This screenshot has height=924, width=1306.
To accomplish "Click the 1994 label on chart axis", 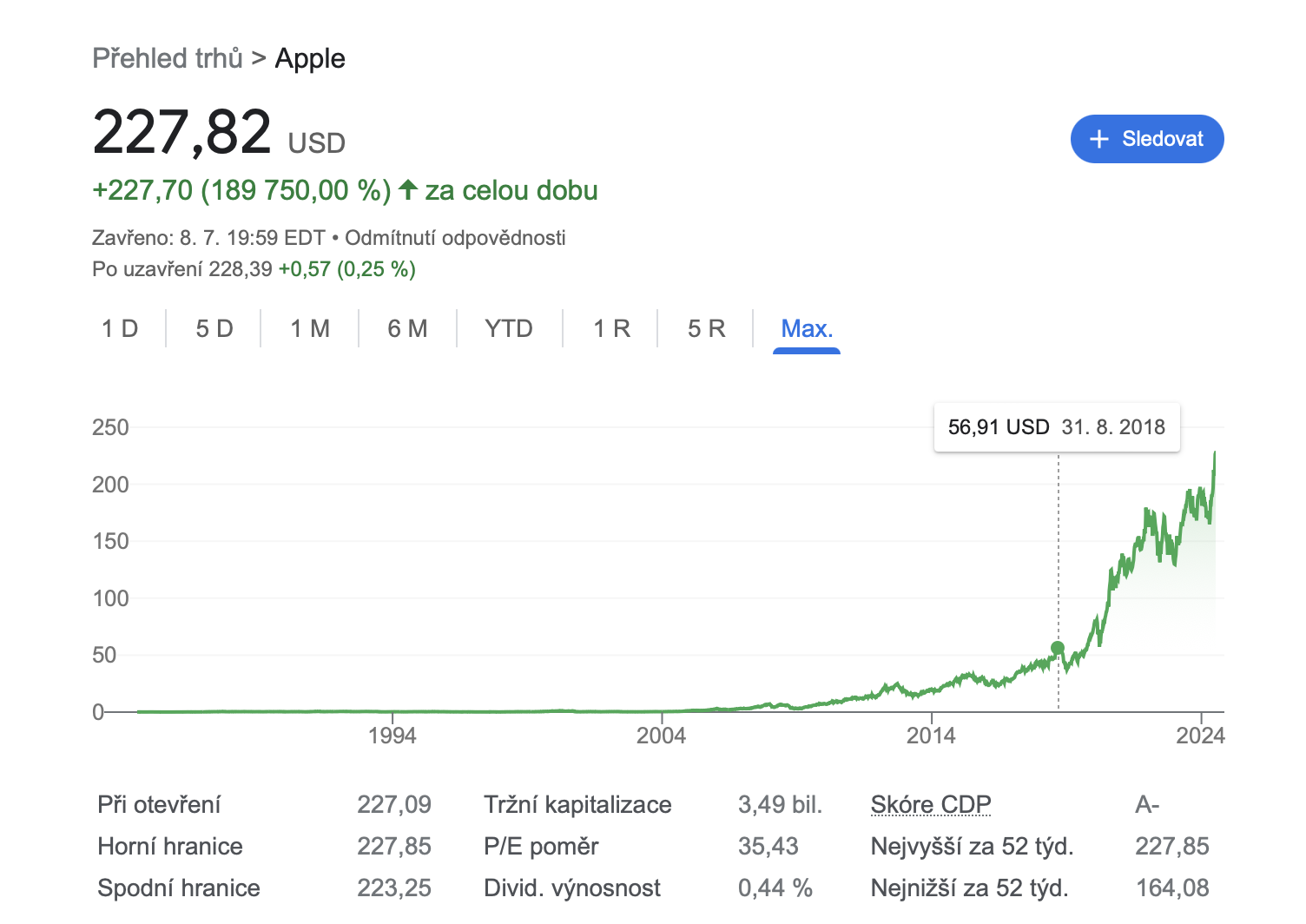I will click(x=392, y=736).
